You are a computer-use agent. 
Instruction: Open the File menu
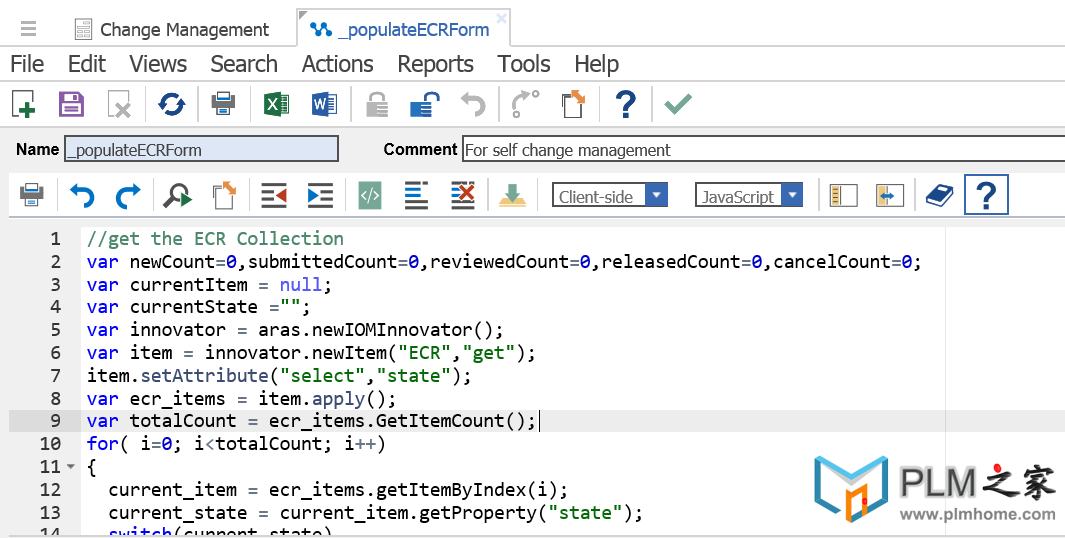pos(27,64)
